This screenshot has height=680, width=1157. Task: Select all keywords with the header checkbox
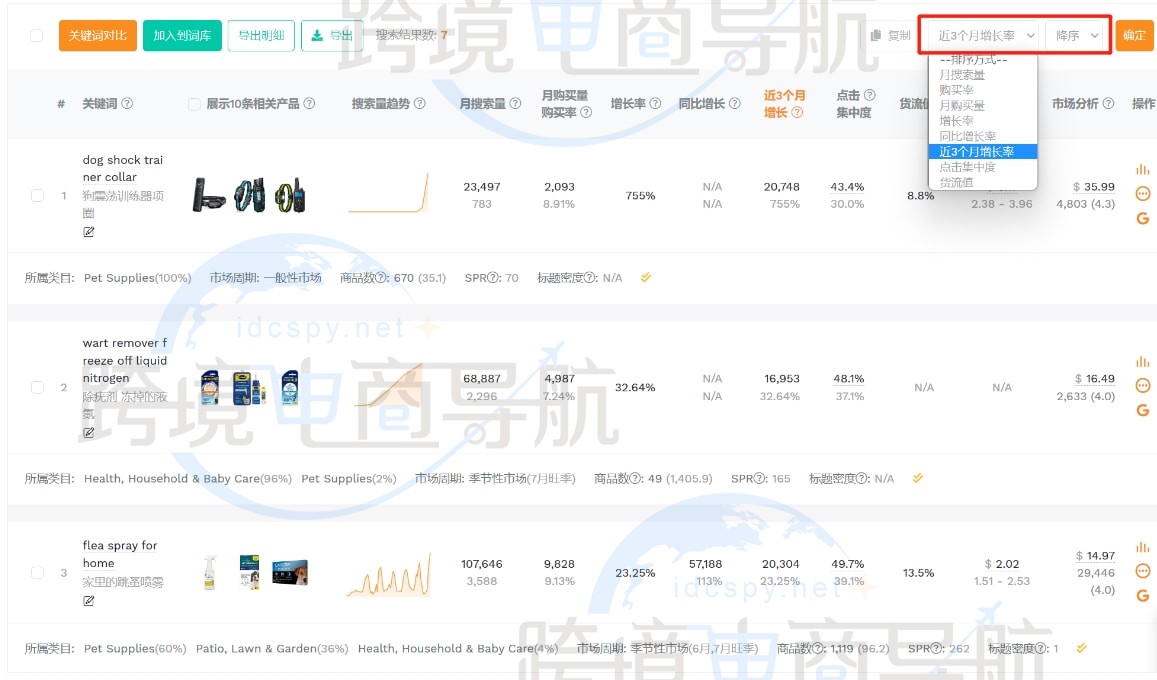pos(37,33)
